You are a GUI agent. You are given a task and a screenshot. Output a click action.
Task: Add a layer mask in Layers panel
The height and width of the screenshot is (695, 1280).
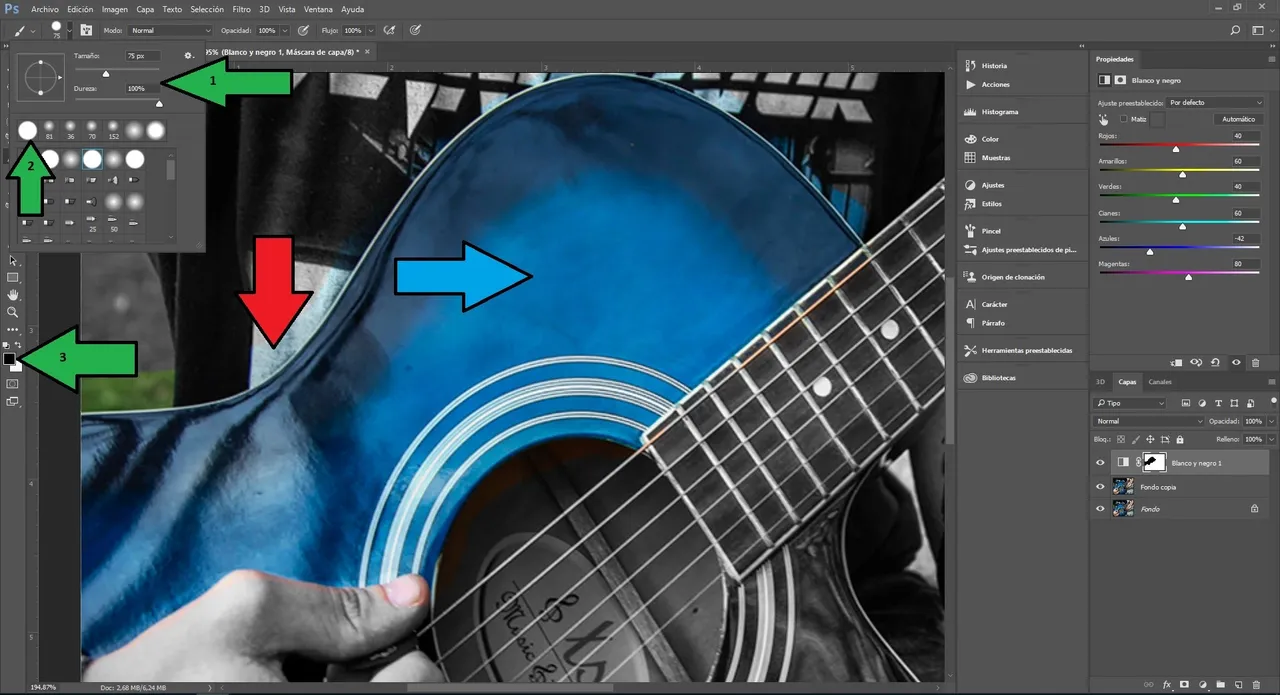[x=1184, y=684]
